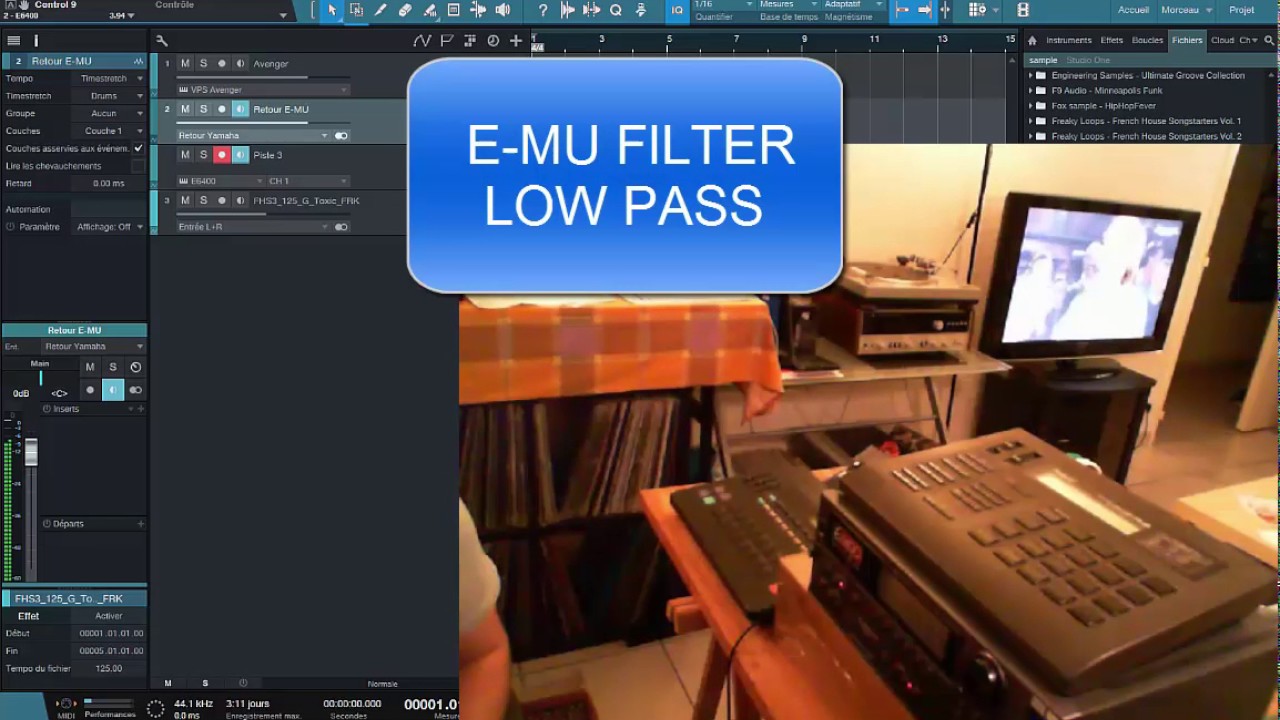The height and width of the screenshot is (720, 1280).
Task: Select the Eraser tool
Action: pyautogui.click(x=405, y=10)
